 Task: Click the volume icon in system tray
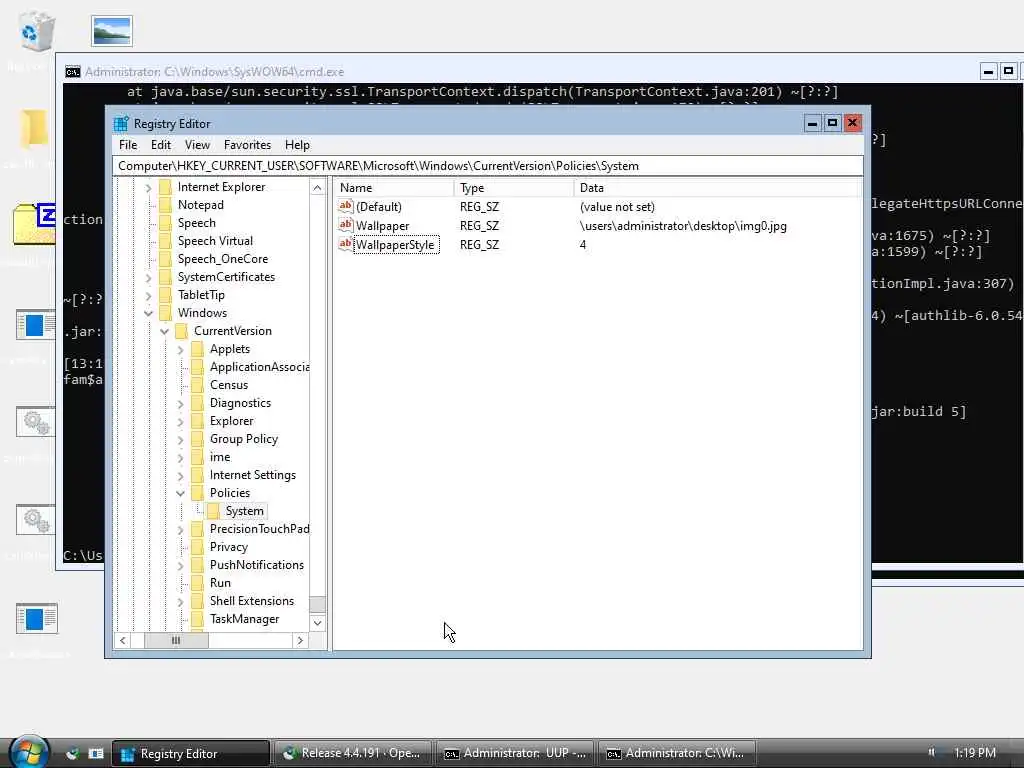click(932, 752)
